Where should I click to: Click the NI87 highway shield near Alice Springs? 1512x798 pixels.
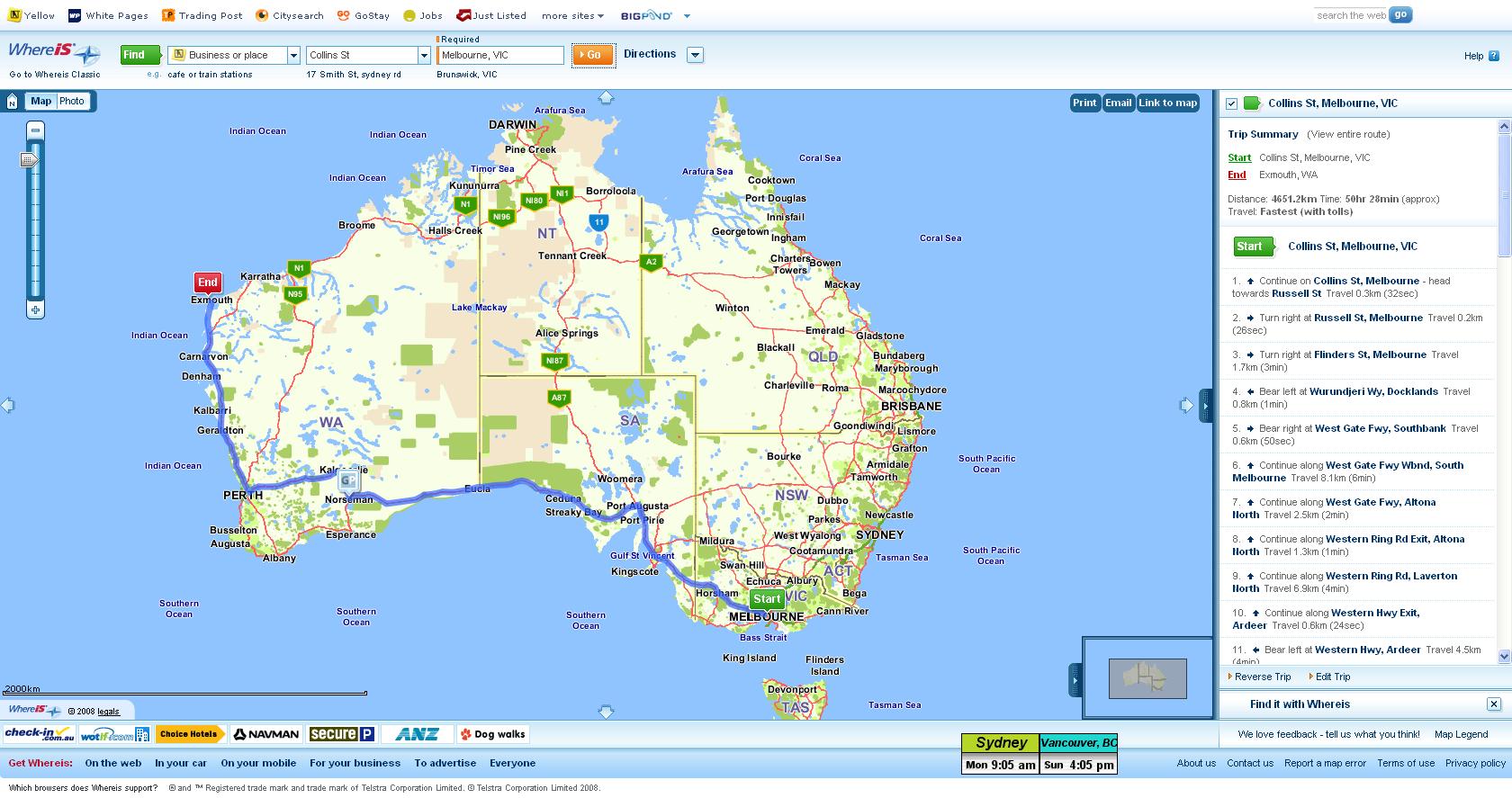[554, 362]
